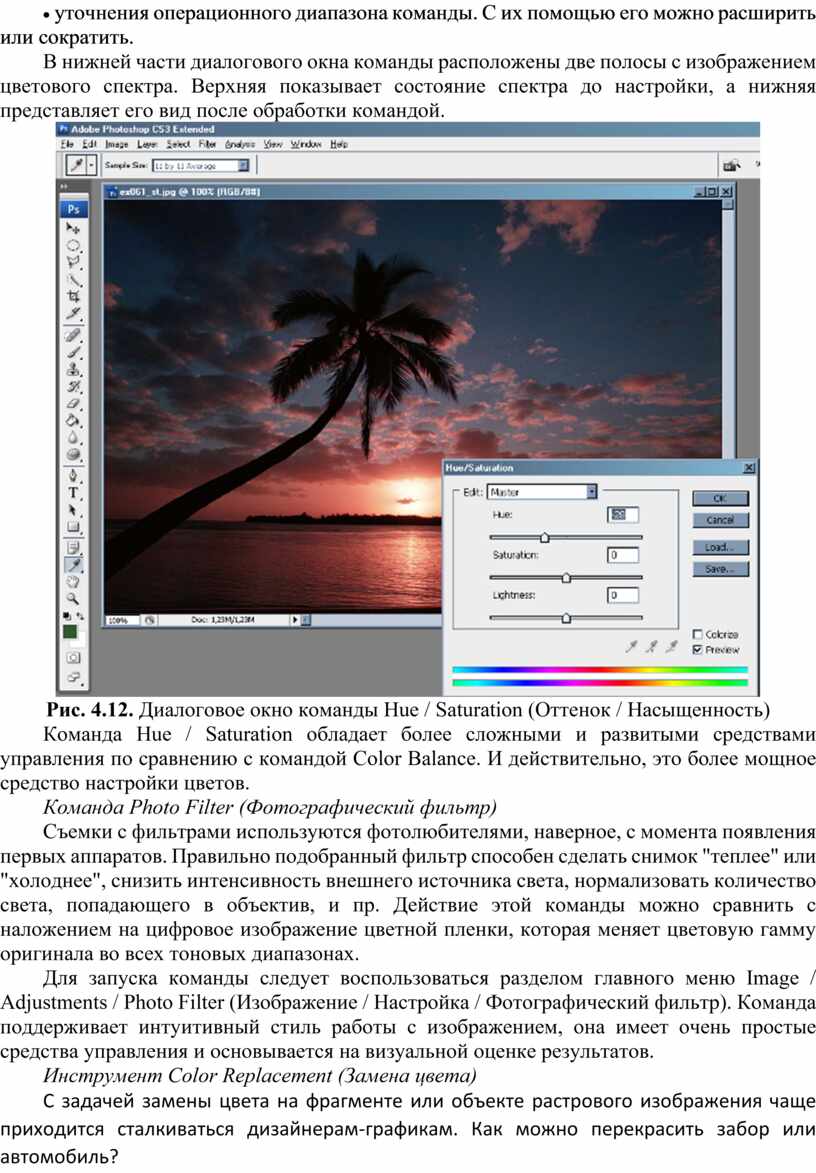The height and width of the screenshot is (1173, 816).
Task: Select the Polygonal Lasso tool
Action: (73, 263)
